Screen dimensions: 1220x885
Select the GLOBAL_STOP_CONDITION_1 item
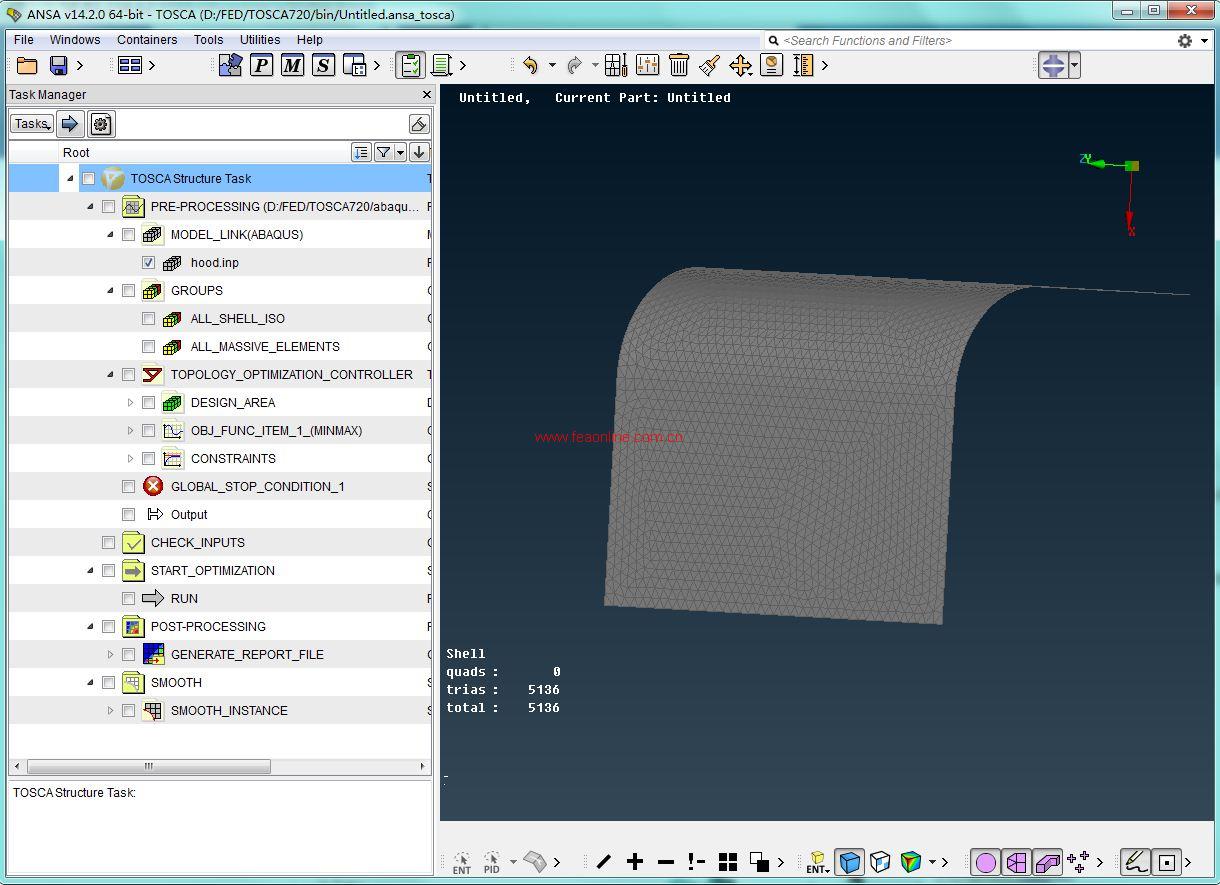point(257,487)
